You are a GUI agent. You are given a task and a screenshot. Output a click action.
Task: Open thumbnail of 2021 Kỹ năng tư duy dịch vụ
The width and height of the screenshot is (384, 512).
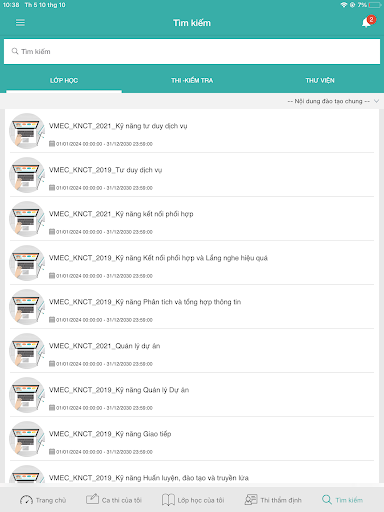27,131
